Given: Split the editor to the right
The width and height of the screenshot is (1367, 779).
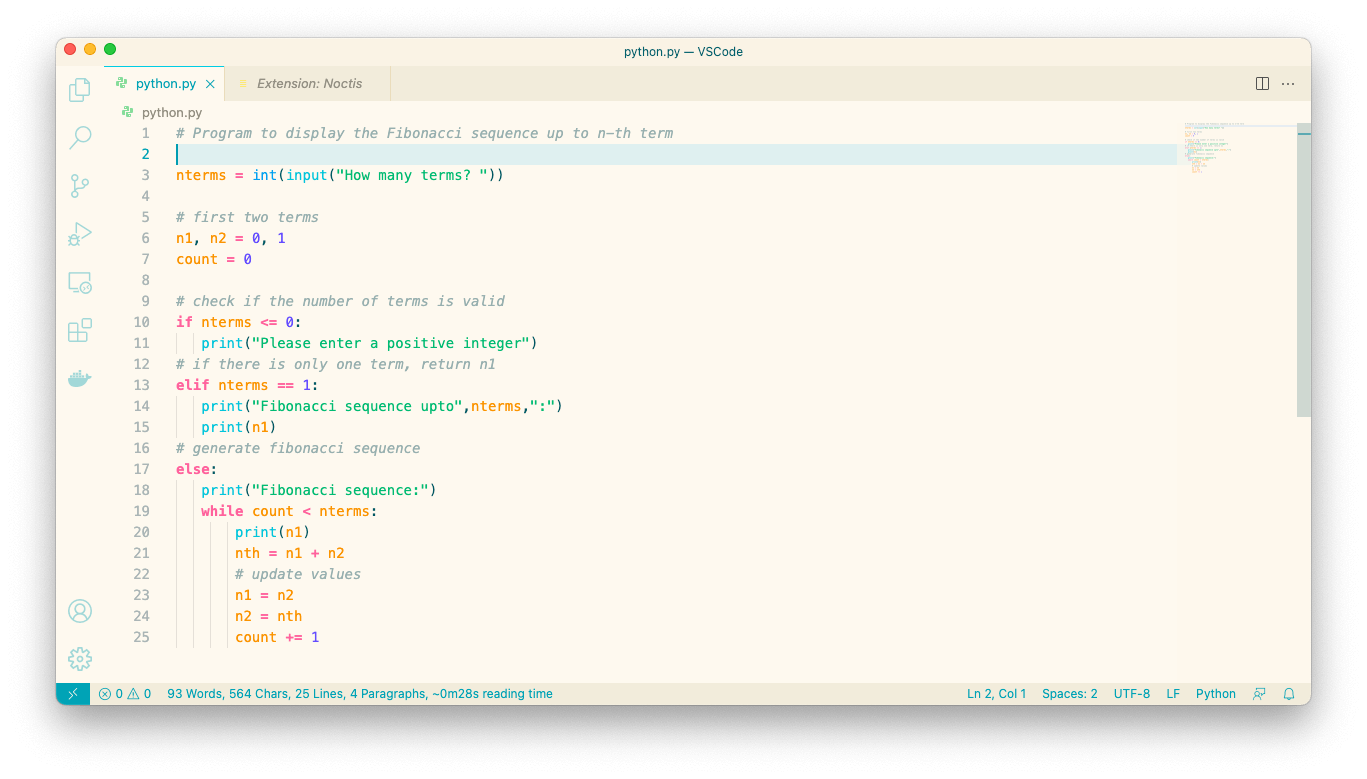Looking at the screenshot, I should coord(1262,84).
